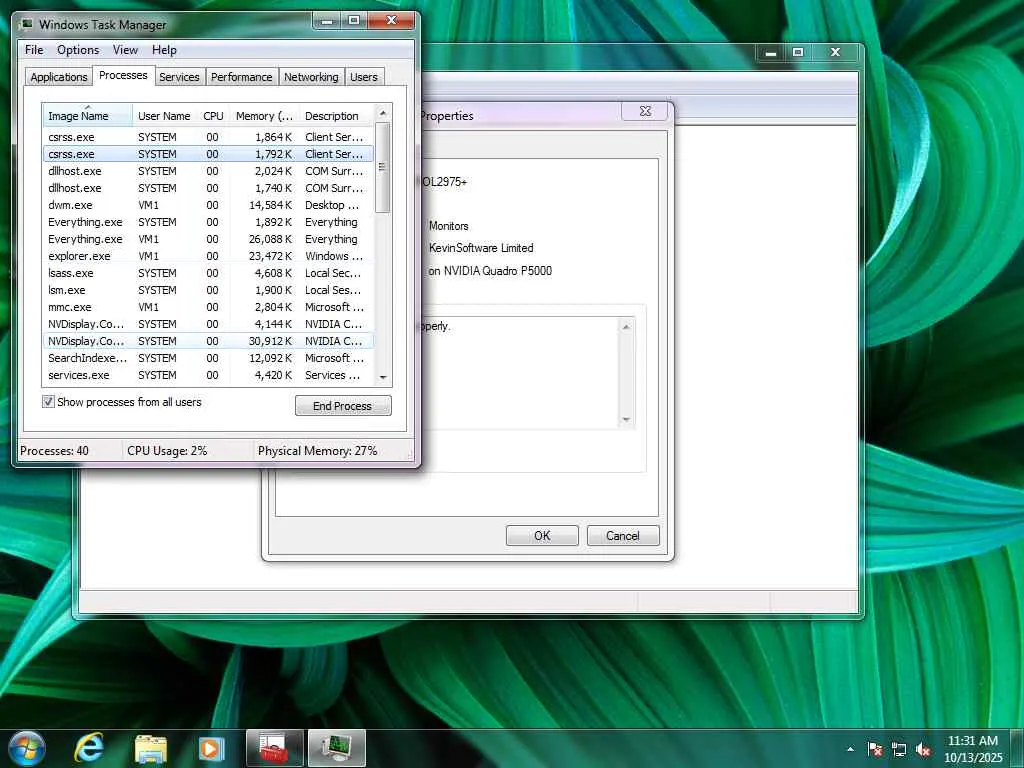Viewport: 1024px width, 768px height.
Task: Switch to the Users tab
Action: (364, 77)
